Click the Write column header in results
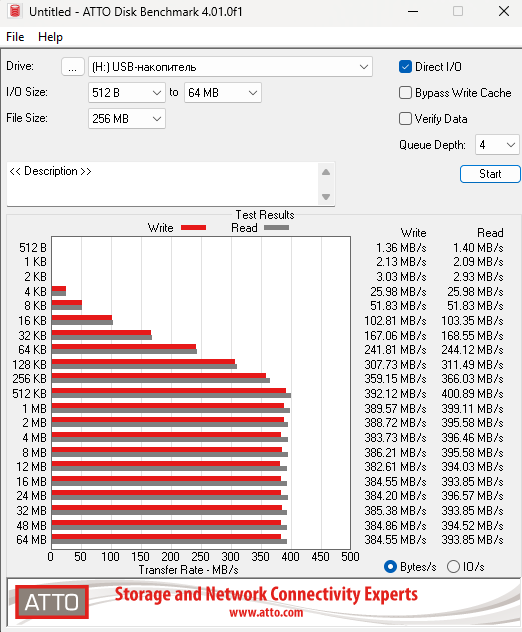522x632 pixels. pyautogui.click(x=414, y=233)
